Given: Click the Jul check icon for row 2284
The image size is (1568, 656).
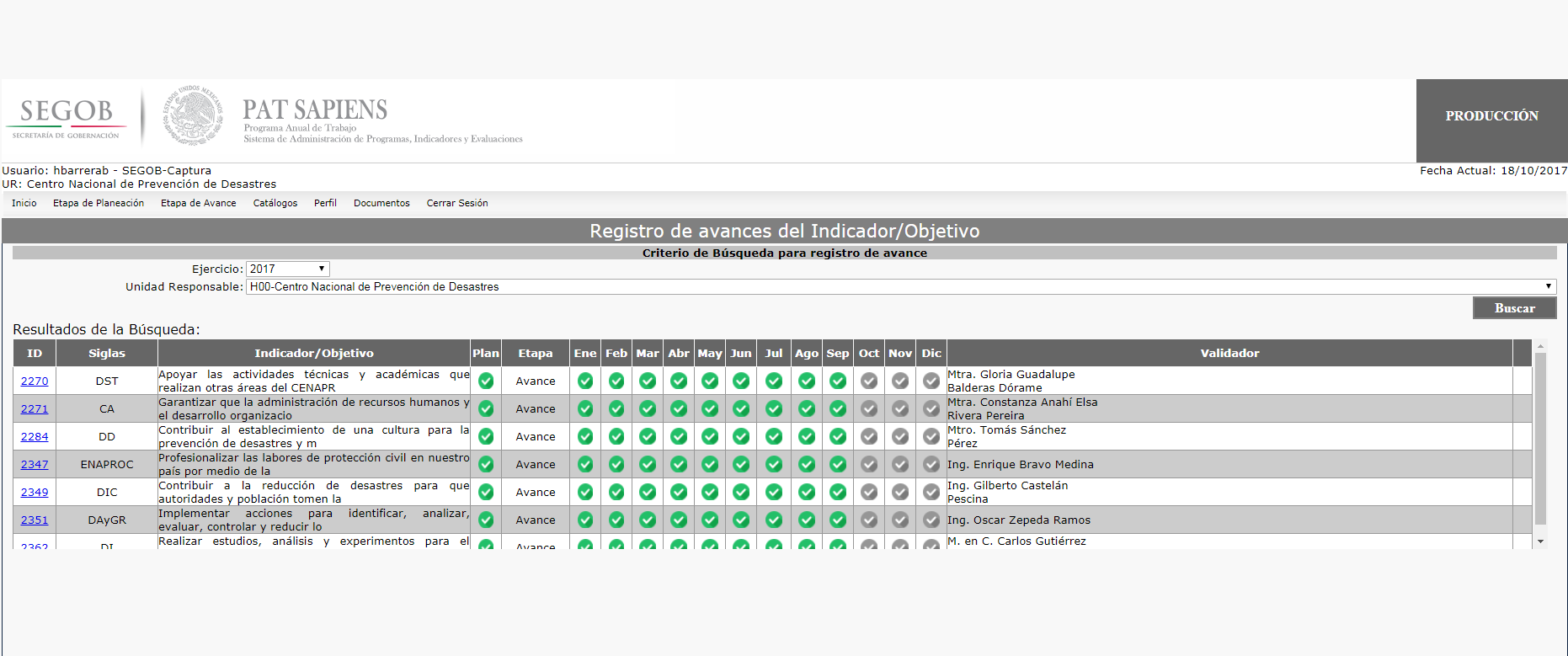Looking at the screenshot, I should tap(774, 436).
